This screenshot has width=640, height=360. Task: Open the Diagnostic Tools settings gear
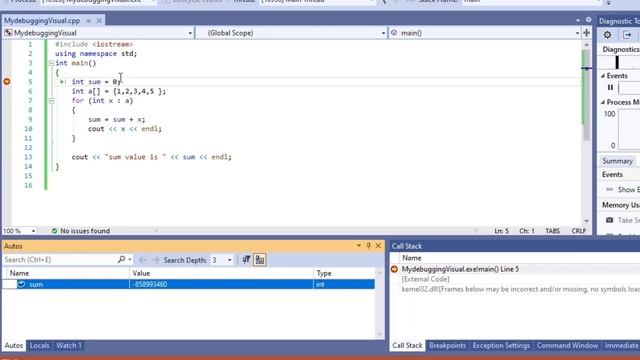(x=607, y=35)
